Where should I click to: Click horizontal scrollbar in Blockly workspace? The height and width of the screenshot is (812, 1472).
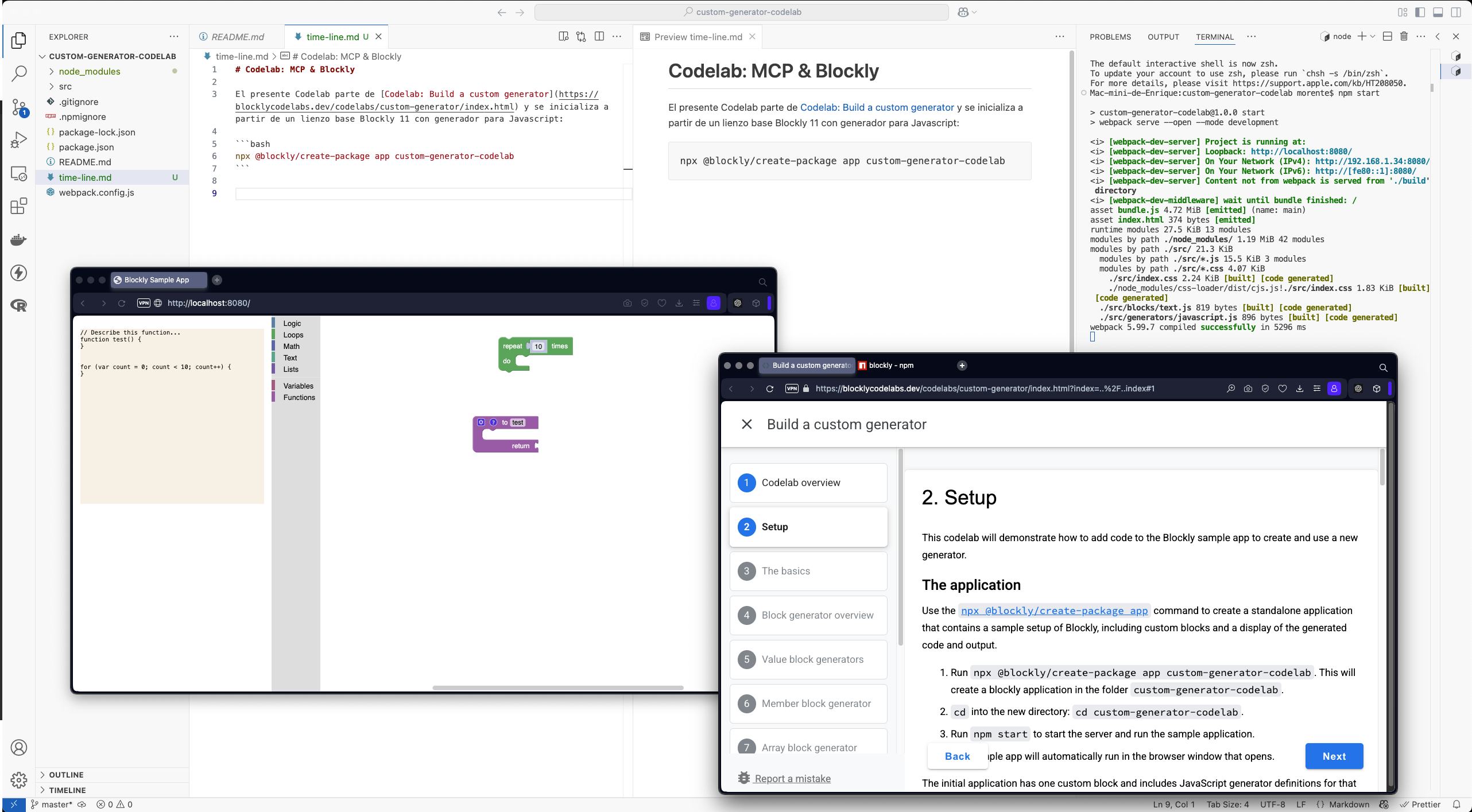558,687
